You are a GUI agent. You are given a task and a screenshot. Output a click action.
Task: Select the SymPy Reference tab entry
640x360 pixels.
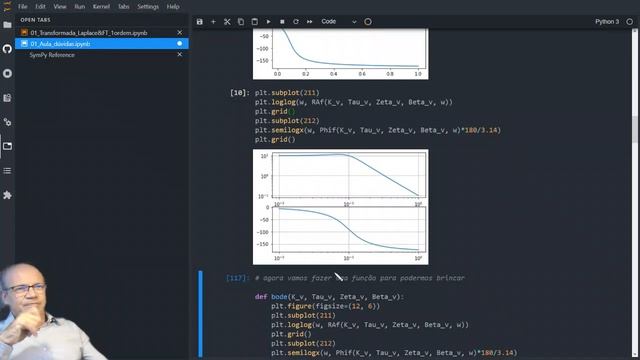[x=52, y=55]
